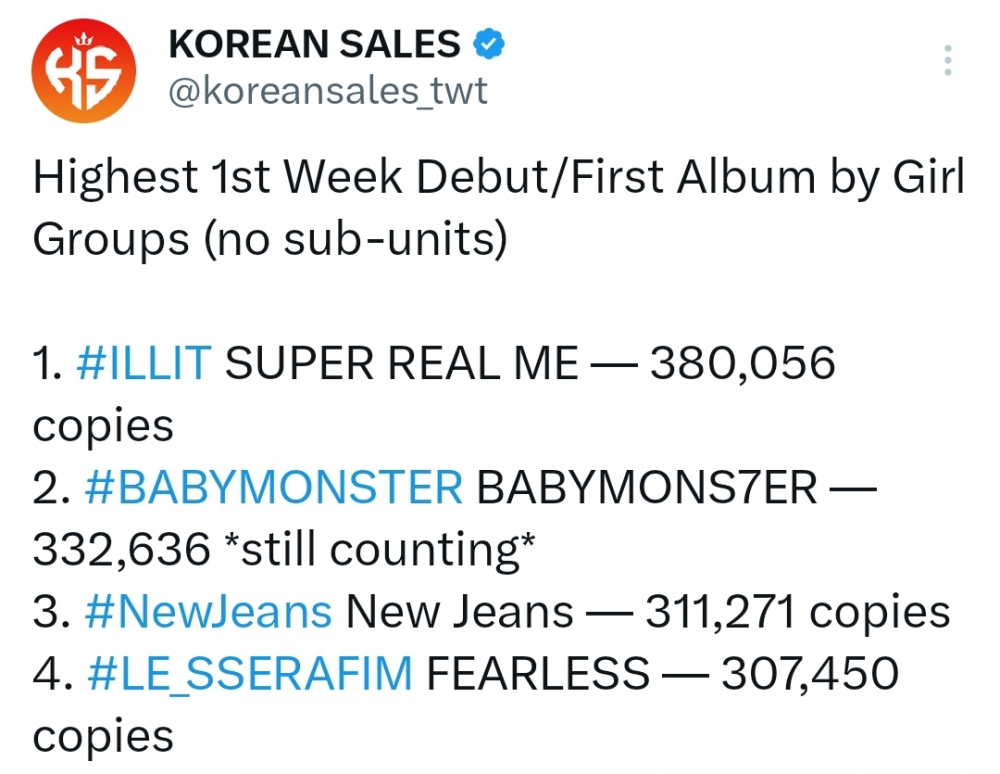
Task: Open the #LE_SSERAFIM hashtag
Action: pyautogui.click(x=251, y=674)
